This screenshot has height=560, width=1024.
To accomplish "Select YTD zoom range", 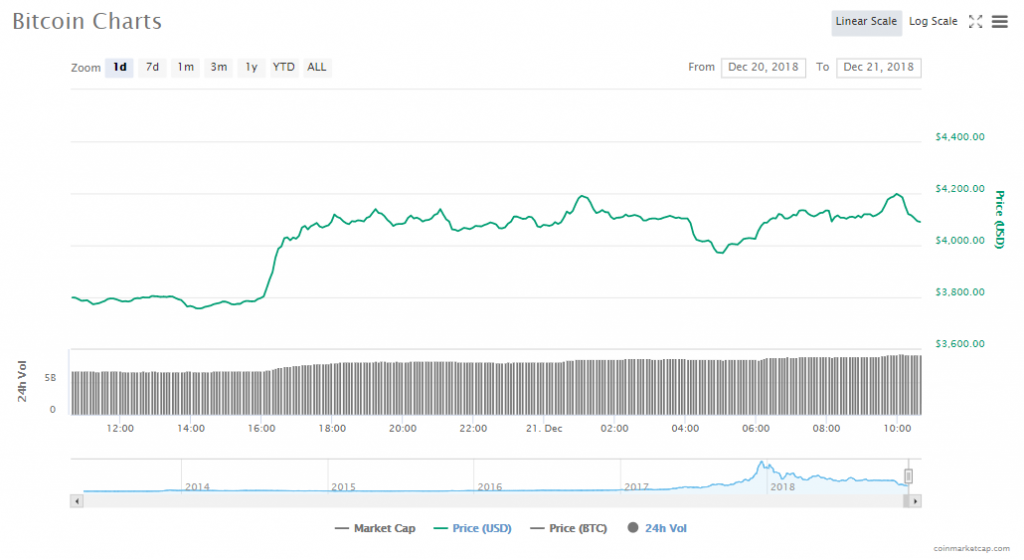I will [x=284, y=67].
